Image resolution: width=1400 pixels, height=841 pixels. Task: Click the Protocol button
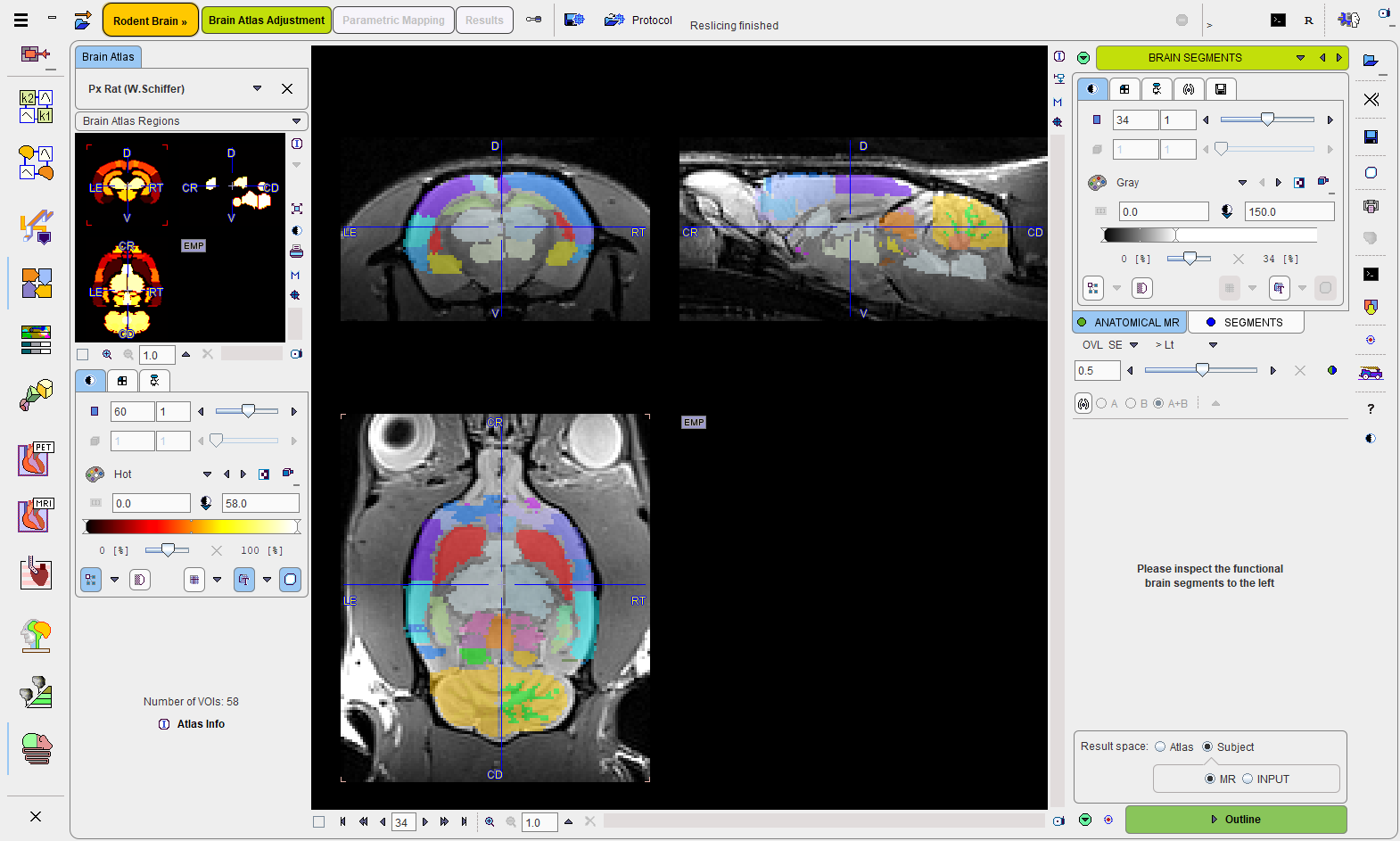pos(638,20)
